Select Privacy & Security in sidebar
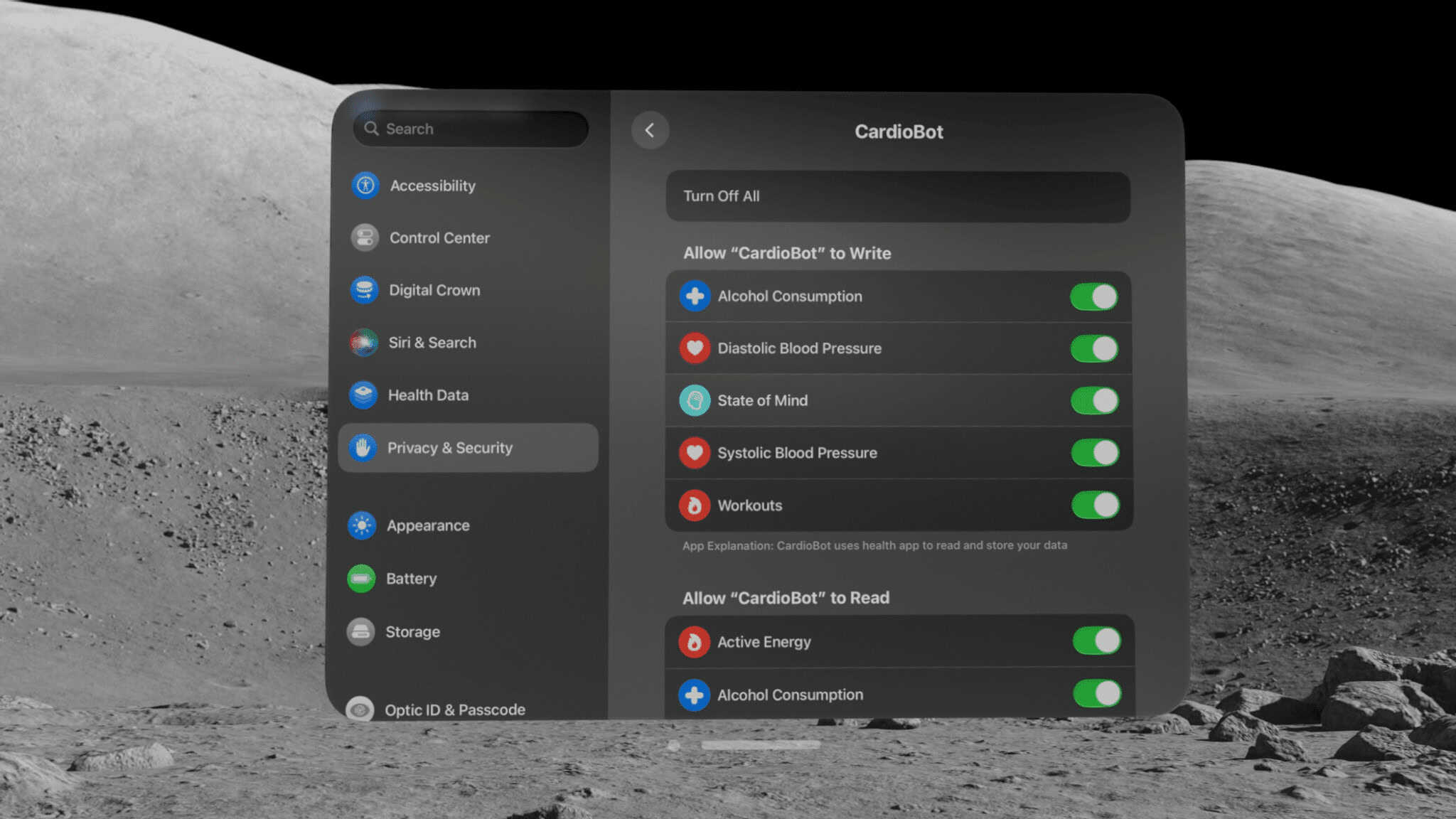Viewport: 1456px width, 819px height. (469, 447)
